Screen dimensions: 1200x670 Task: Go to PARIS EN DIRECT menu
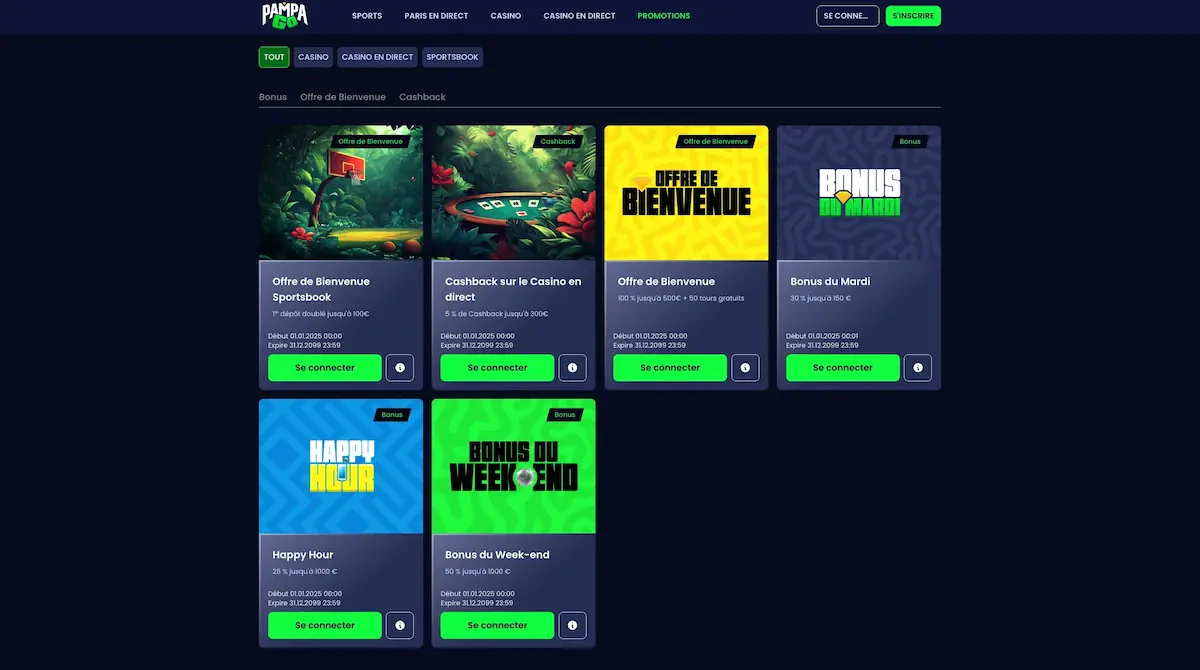436,16
